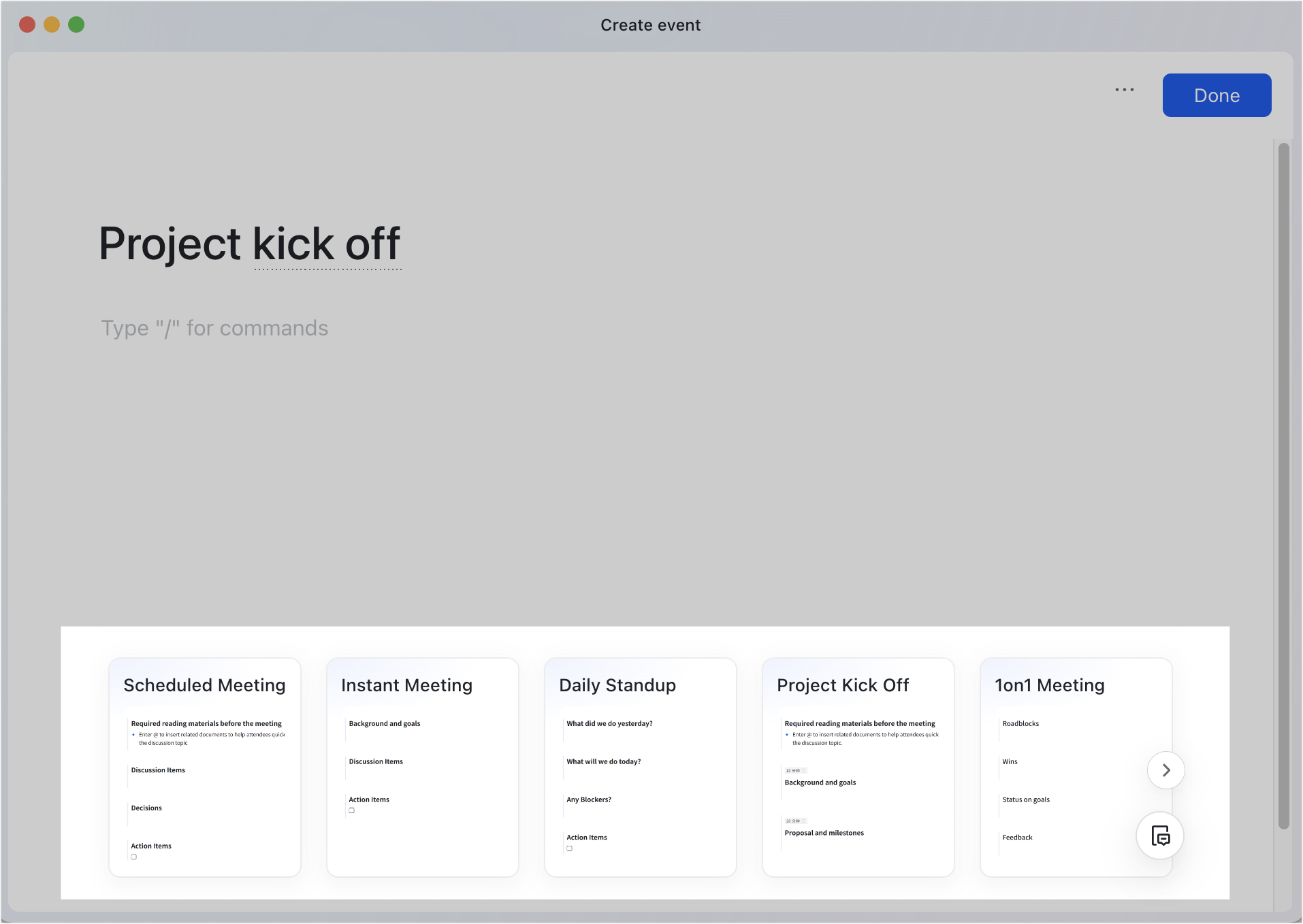Show more templates with right arrow icon
Viewport: 1303px width, 924px height.
[1165, 770]
